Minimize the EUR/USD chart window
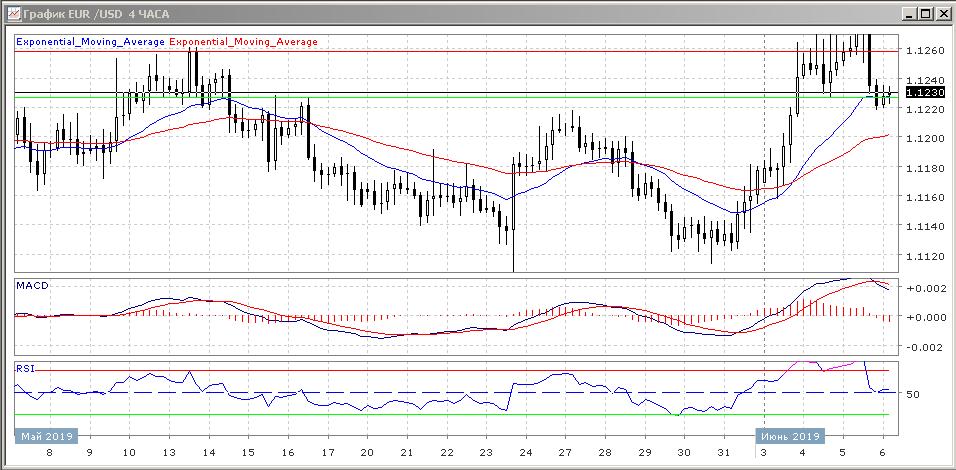Screen dimensions: 956x470 (x=908, y=14)
